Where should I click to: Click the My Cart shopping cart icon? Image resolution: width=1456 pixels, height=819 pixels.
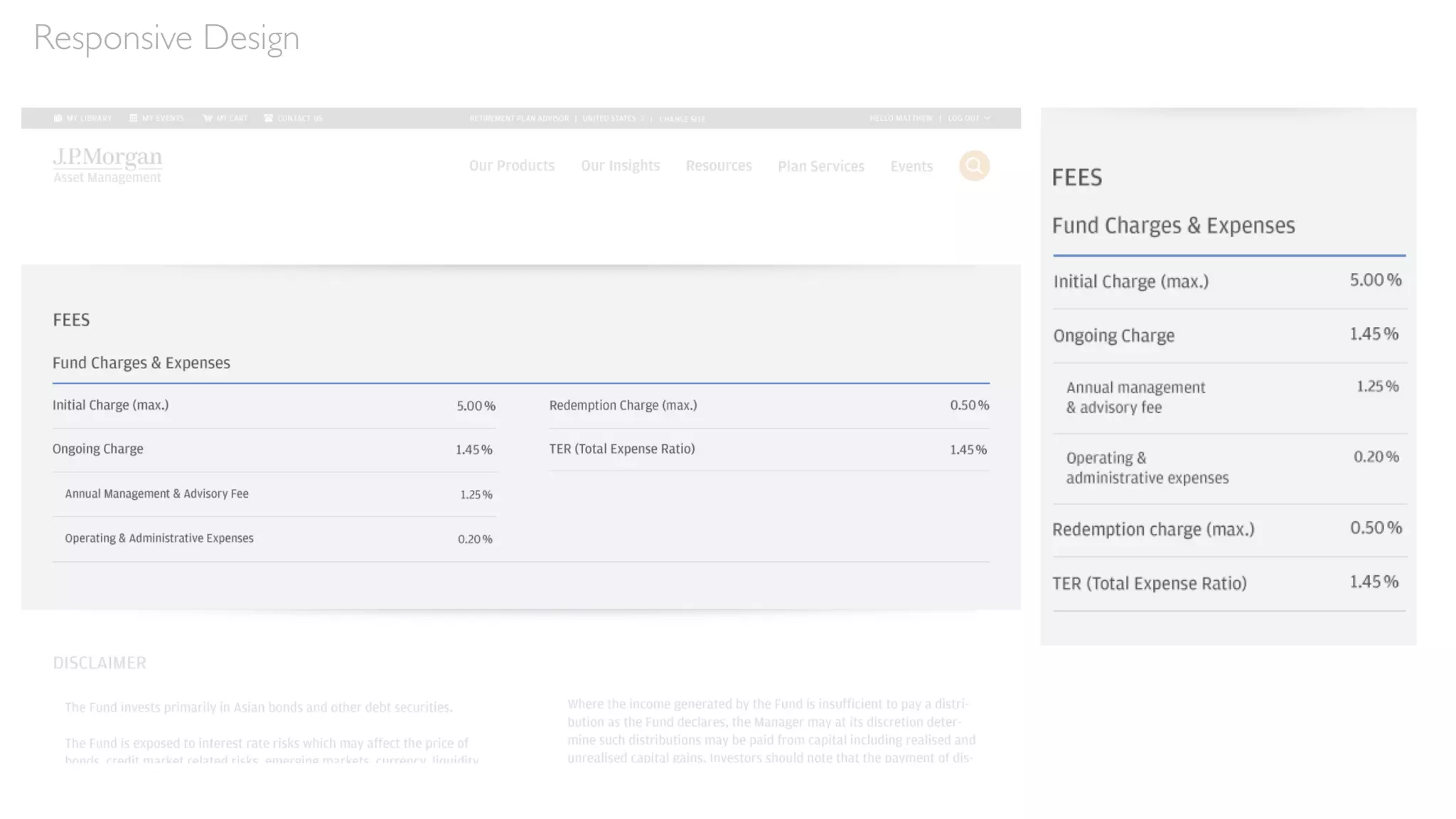[x=208, y=118]
